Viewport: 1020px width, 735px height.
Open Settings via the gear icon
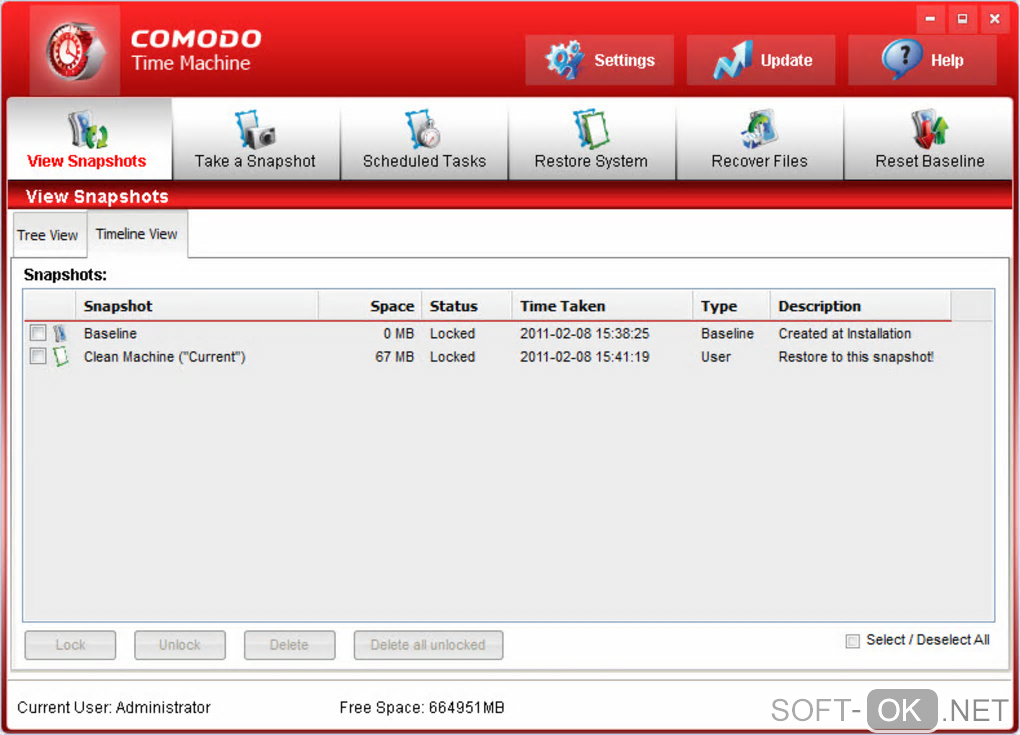pyautogui.click(x=565, y=60)
